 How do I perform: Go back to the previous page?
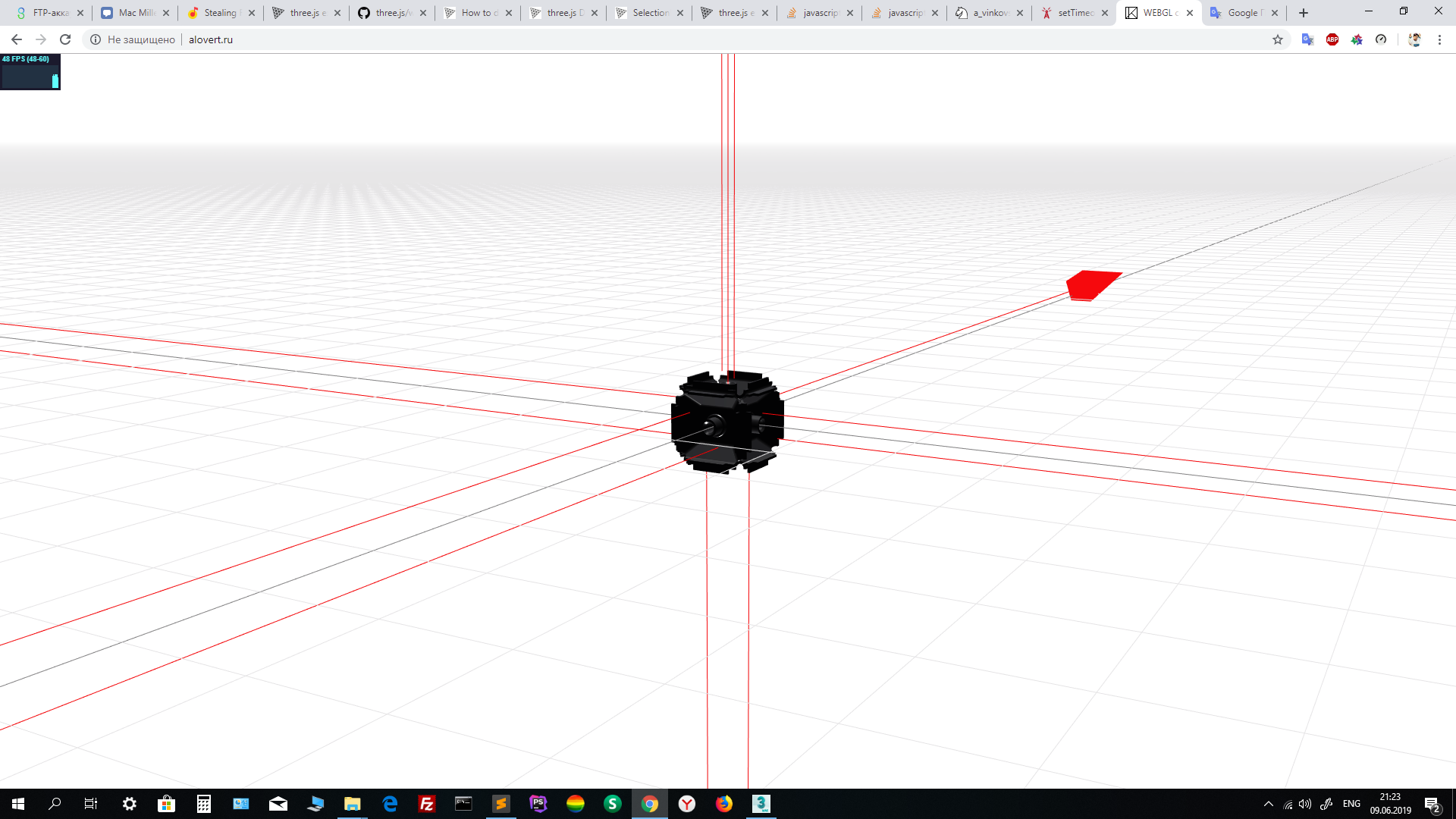(x=17, y=39)
